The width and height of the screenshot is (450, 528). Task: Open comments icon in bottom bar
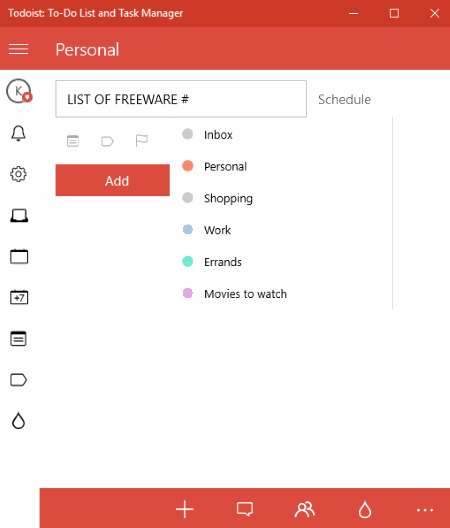click(x=245, y=509)
